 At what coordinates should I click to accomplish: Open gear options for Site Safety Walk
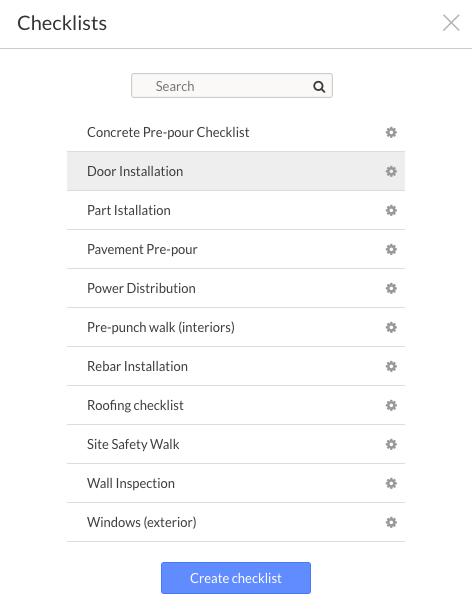pos(391,444)
